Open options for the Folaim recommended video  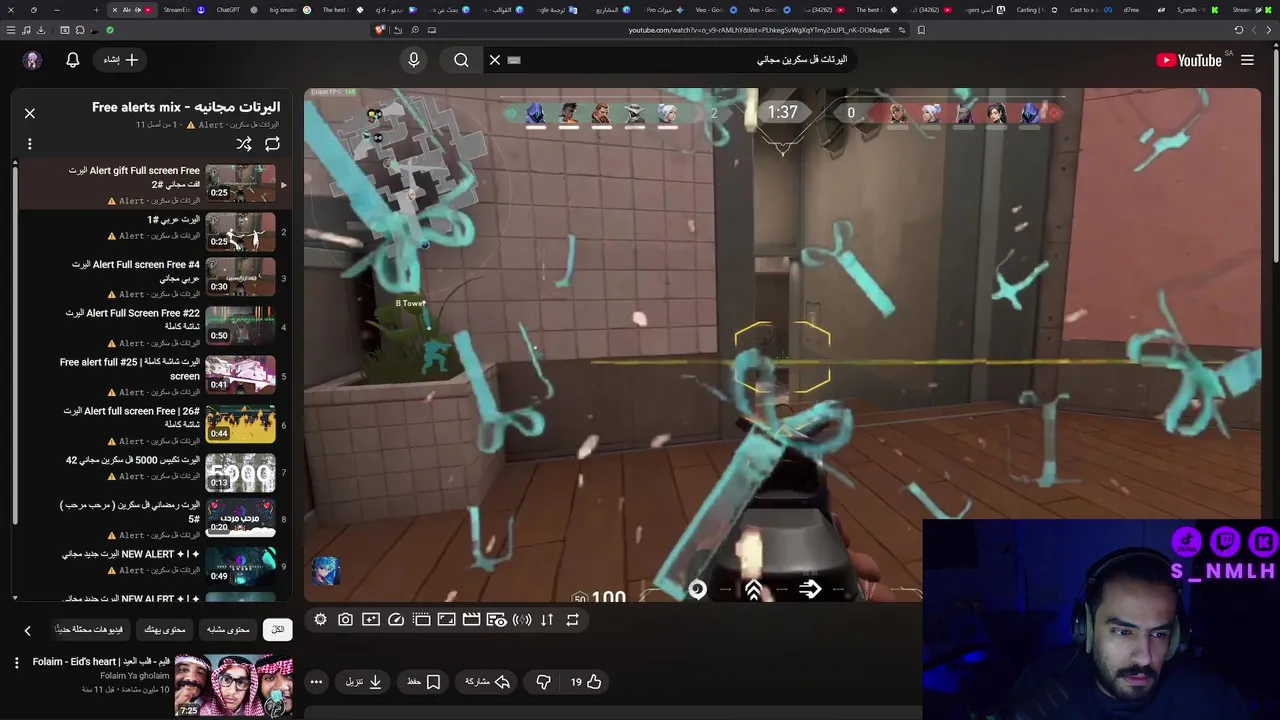16,663
